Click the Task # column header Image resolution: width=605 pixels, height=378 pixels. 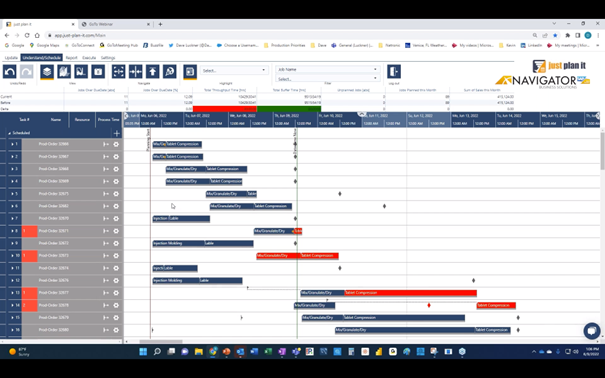coord(24,120)
